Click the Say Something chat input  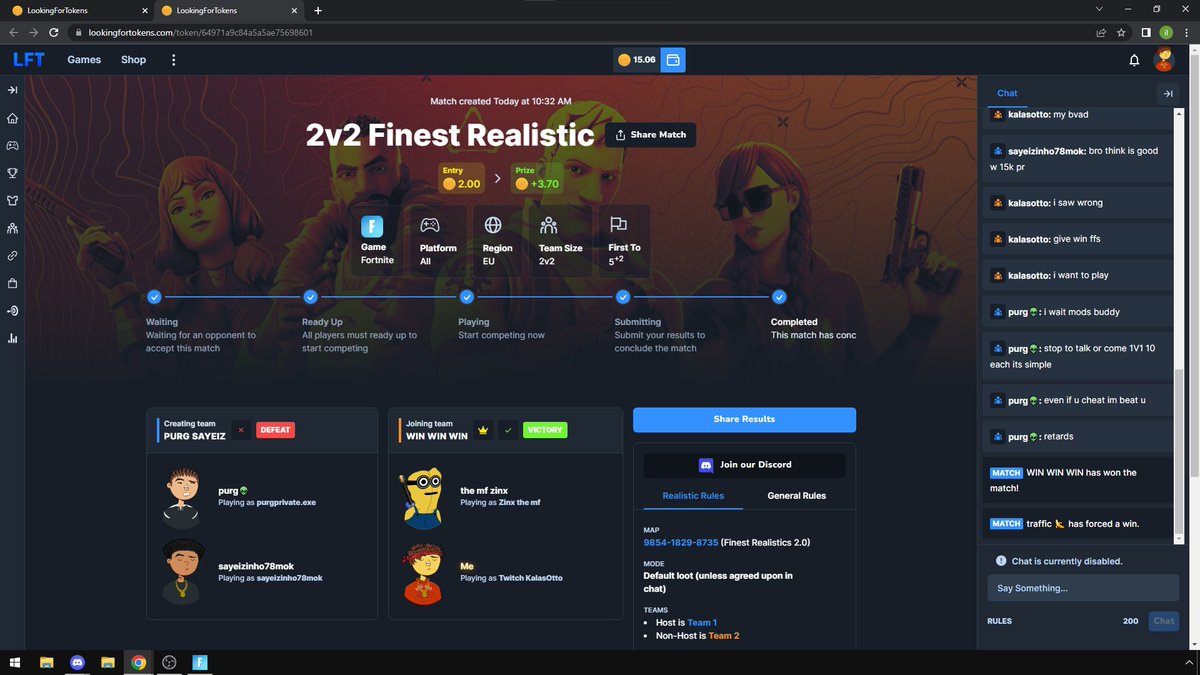(x=1083, y=588)
